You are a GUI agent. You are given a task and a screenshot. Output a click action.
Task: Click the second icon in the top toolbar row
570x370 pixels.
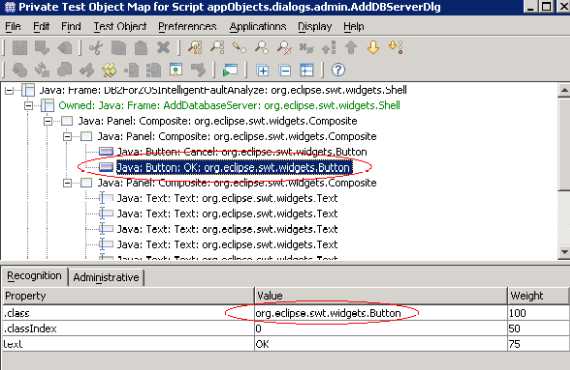[x=43, y=48]
